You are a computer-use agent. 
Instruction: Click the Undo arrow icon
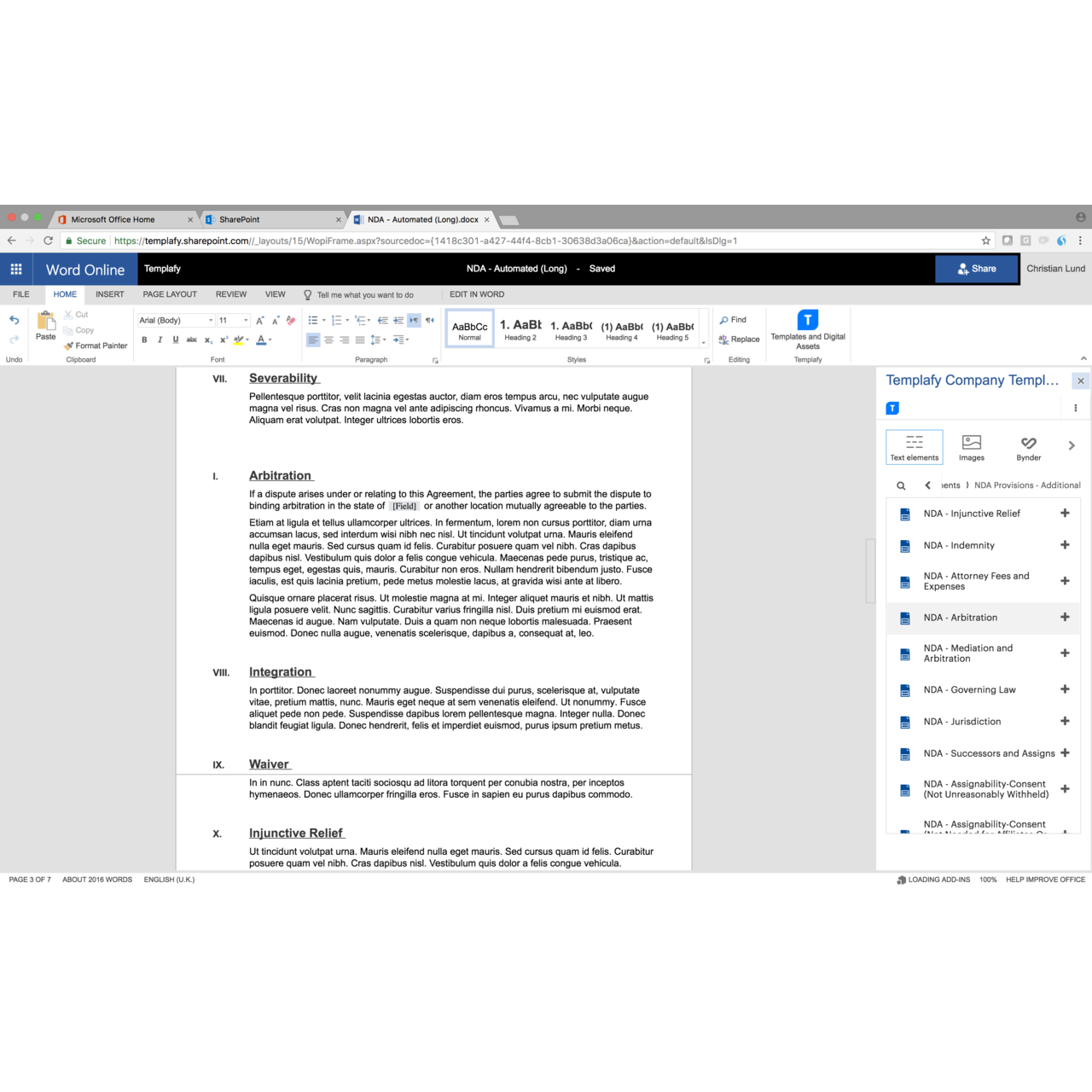(14, 319)
